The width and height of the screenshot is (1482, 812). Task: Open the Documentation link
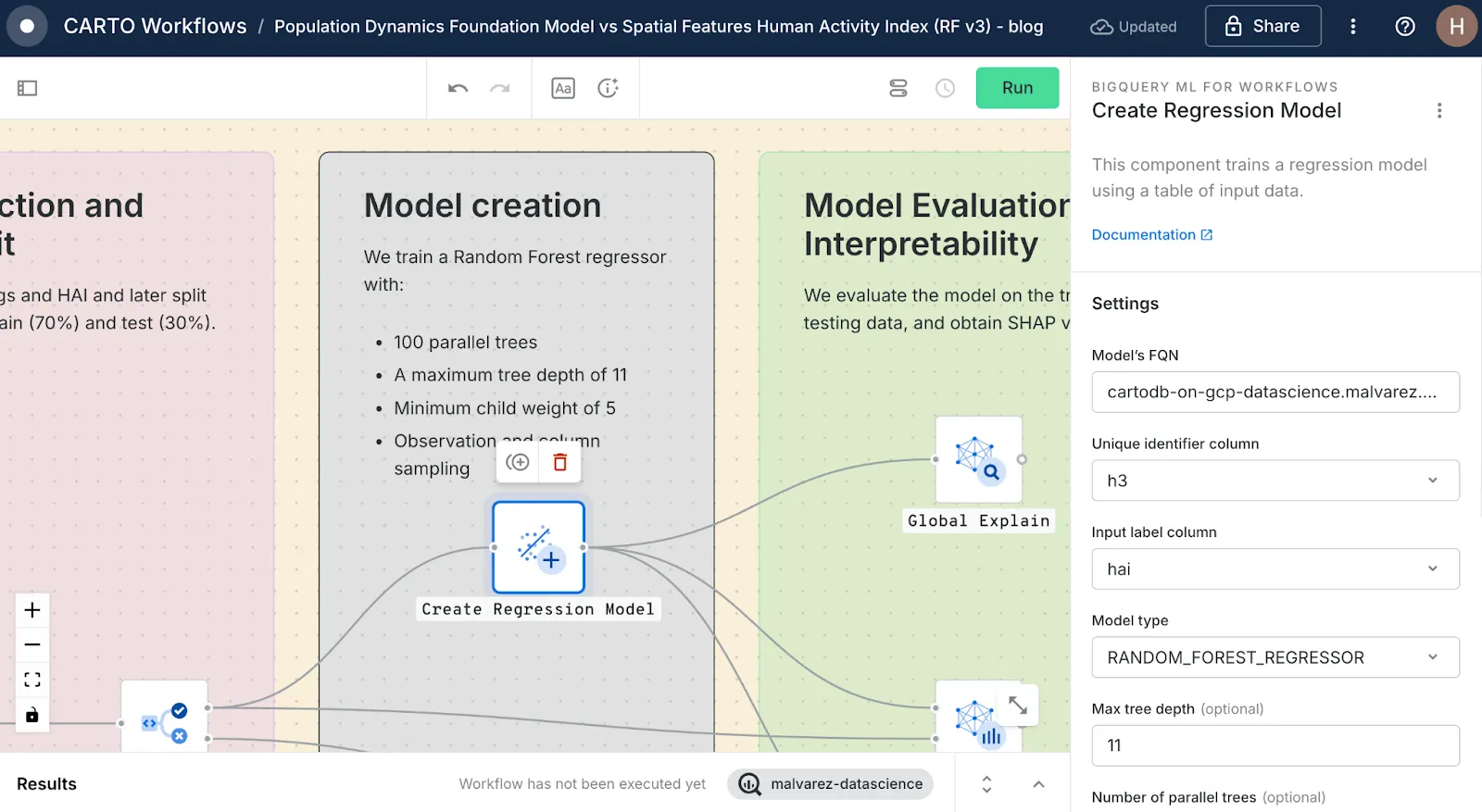pos(1151,235)
